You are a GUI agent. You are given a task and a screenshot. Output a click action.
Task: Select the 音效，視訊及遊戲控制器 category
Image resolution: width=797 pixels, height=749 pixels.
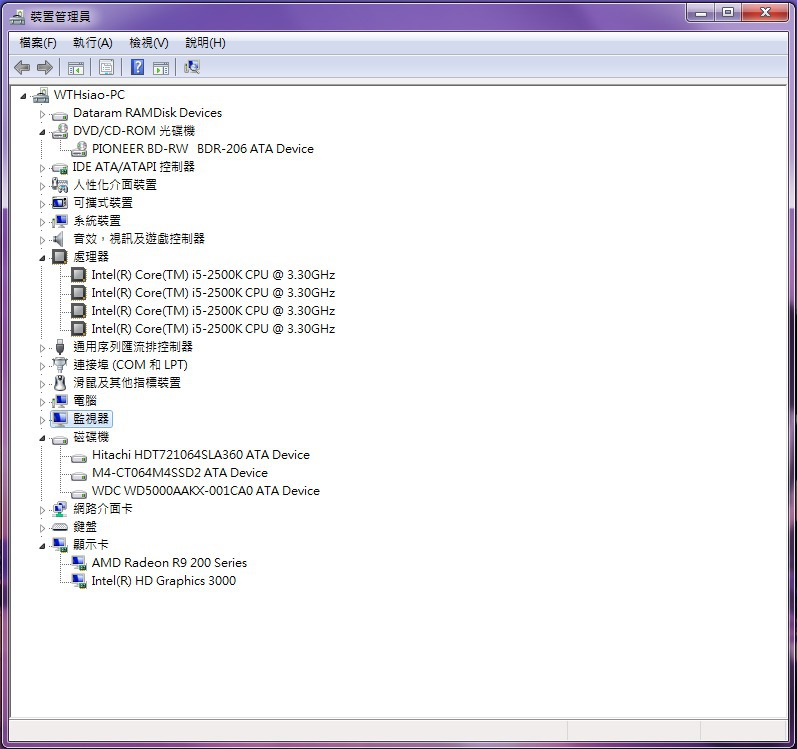pyautogui.click(x=139, y=239)
